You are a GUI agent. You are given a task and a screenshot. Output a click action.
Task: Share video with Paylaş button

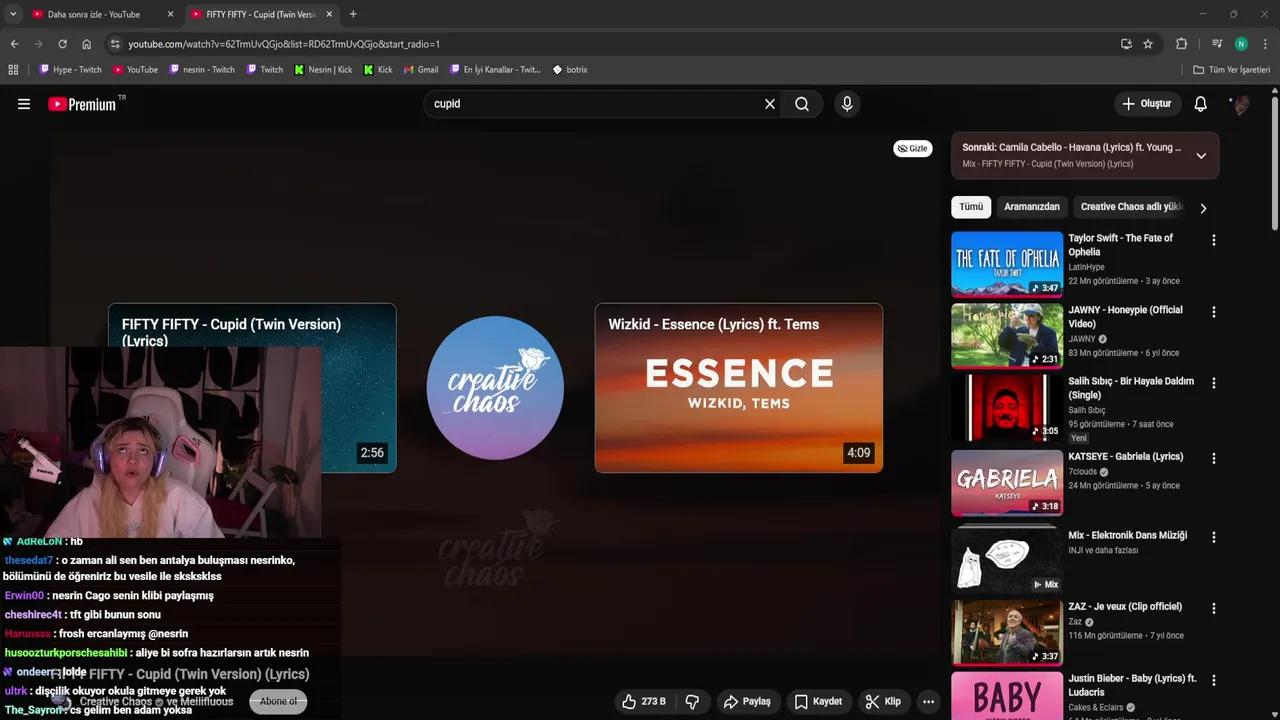747,702
